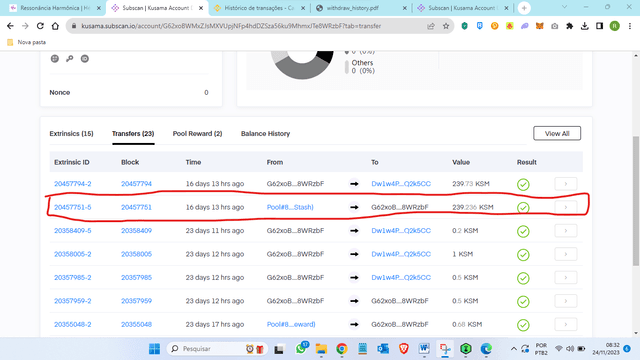Open extrinsic 20457794-2
Image resolution: width=640 pixels, height=360 pixels.
[73, 184]
